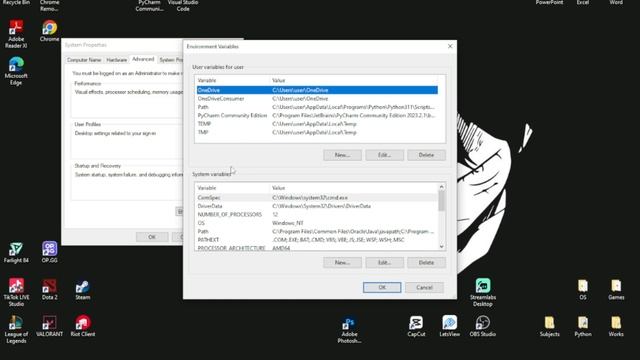
Task: Launch Dota 2 desktop shortcut
Action: point(49,289)
